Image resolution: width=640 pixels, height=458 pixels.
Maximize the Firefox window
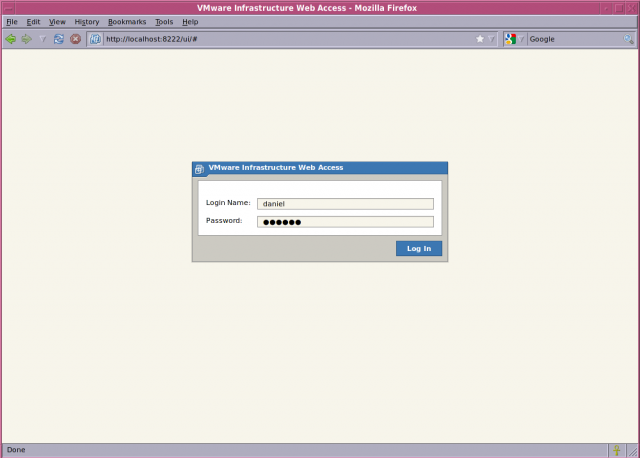click(619, 8)
